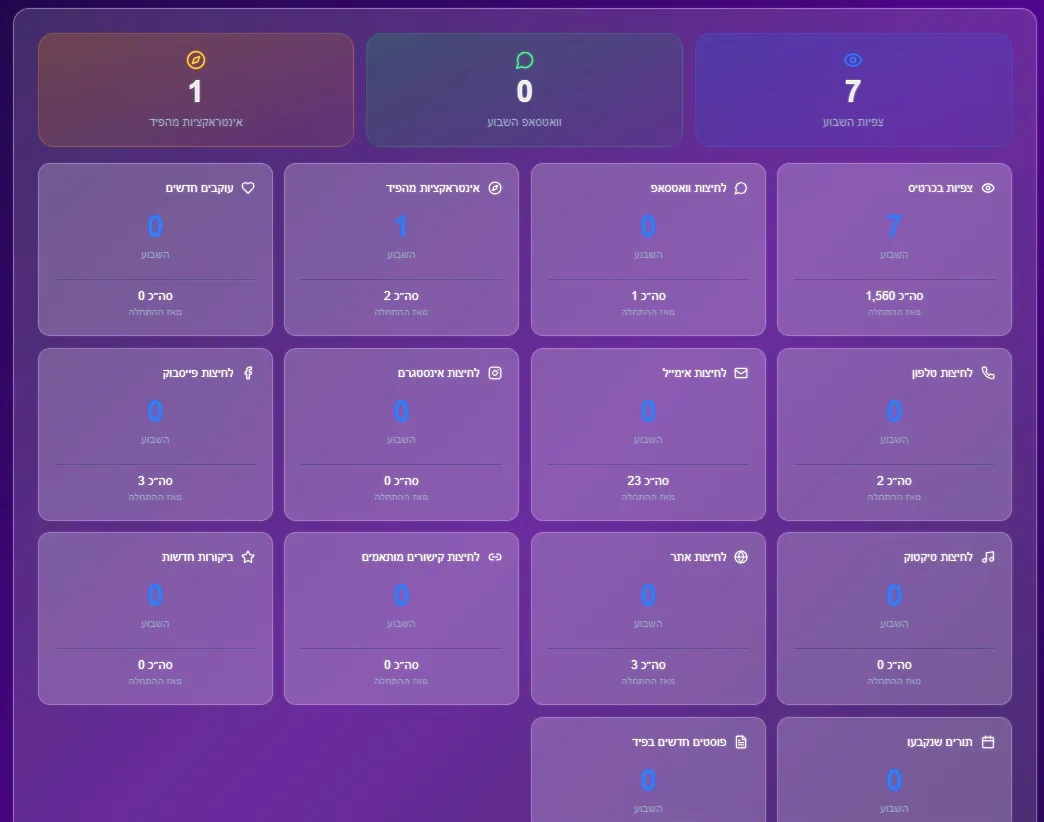Screen dimensions: 1044x822
Task: Click the Instagram icon beside לחיצות אינסטגרם
Action: coord(495,373)
